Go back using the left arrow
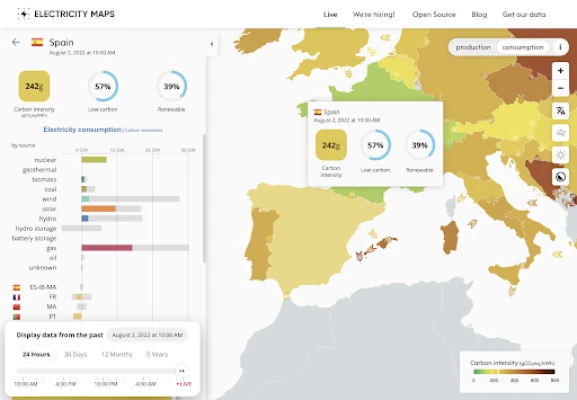 (15, 42)
